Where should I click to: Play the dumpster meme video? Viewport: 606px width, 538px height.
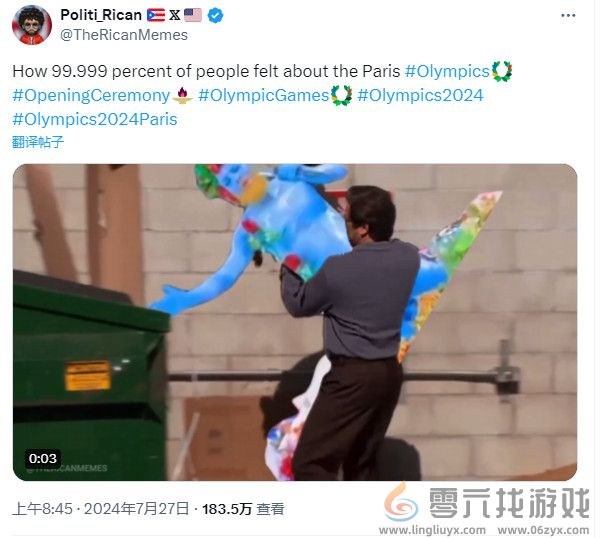pos(295,322)
